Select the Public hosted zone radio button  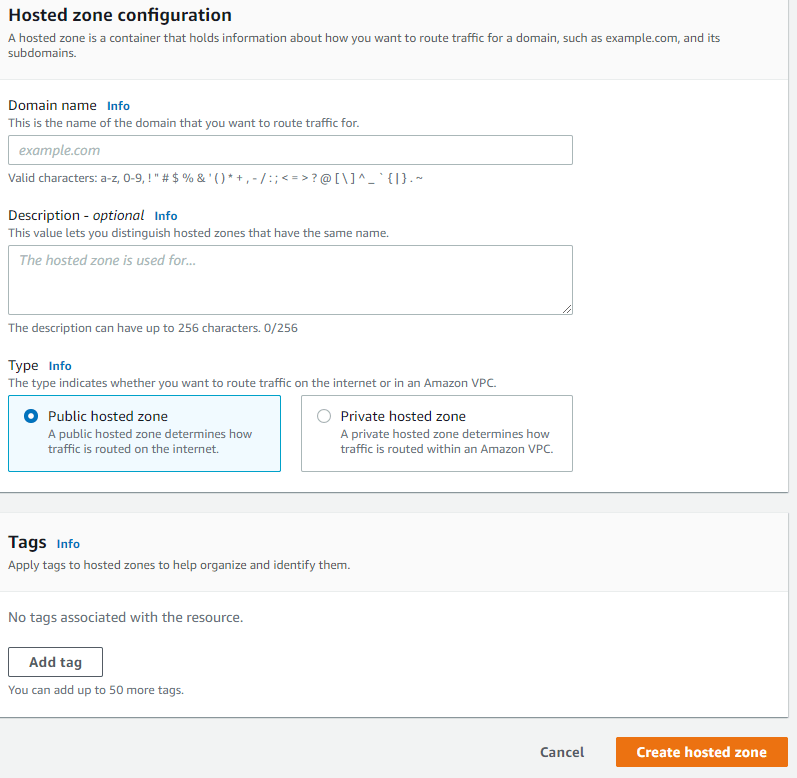tap(31, 416)
